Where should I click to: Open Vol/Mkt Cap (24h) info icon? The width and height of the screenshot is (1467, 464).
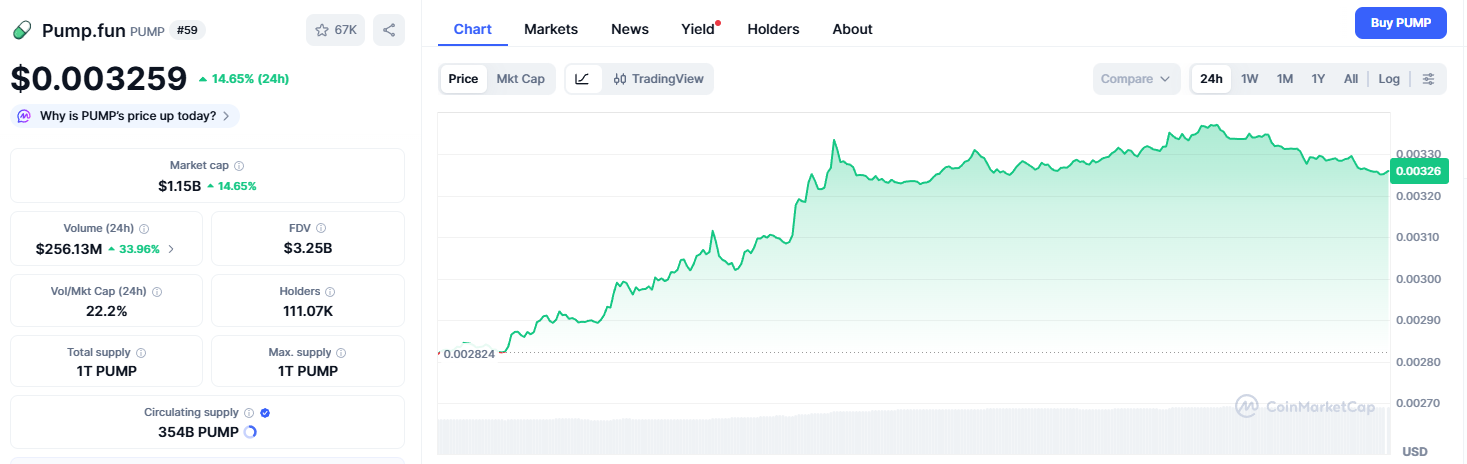[157, 292]
